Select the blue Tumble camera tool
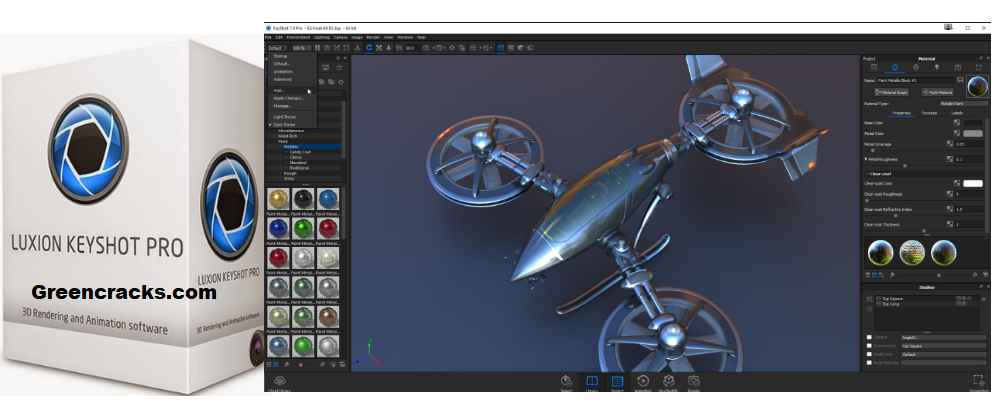The height and width of the screenshot is (402, 995). pos(369,48)
